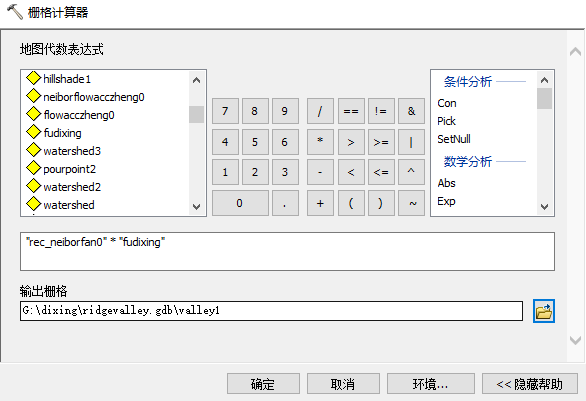
Task: Open the output raster browse folder icon
Action: pos(543,311)
